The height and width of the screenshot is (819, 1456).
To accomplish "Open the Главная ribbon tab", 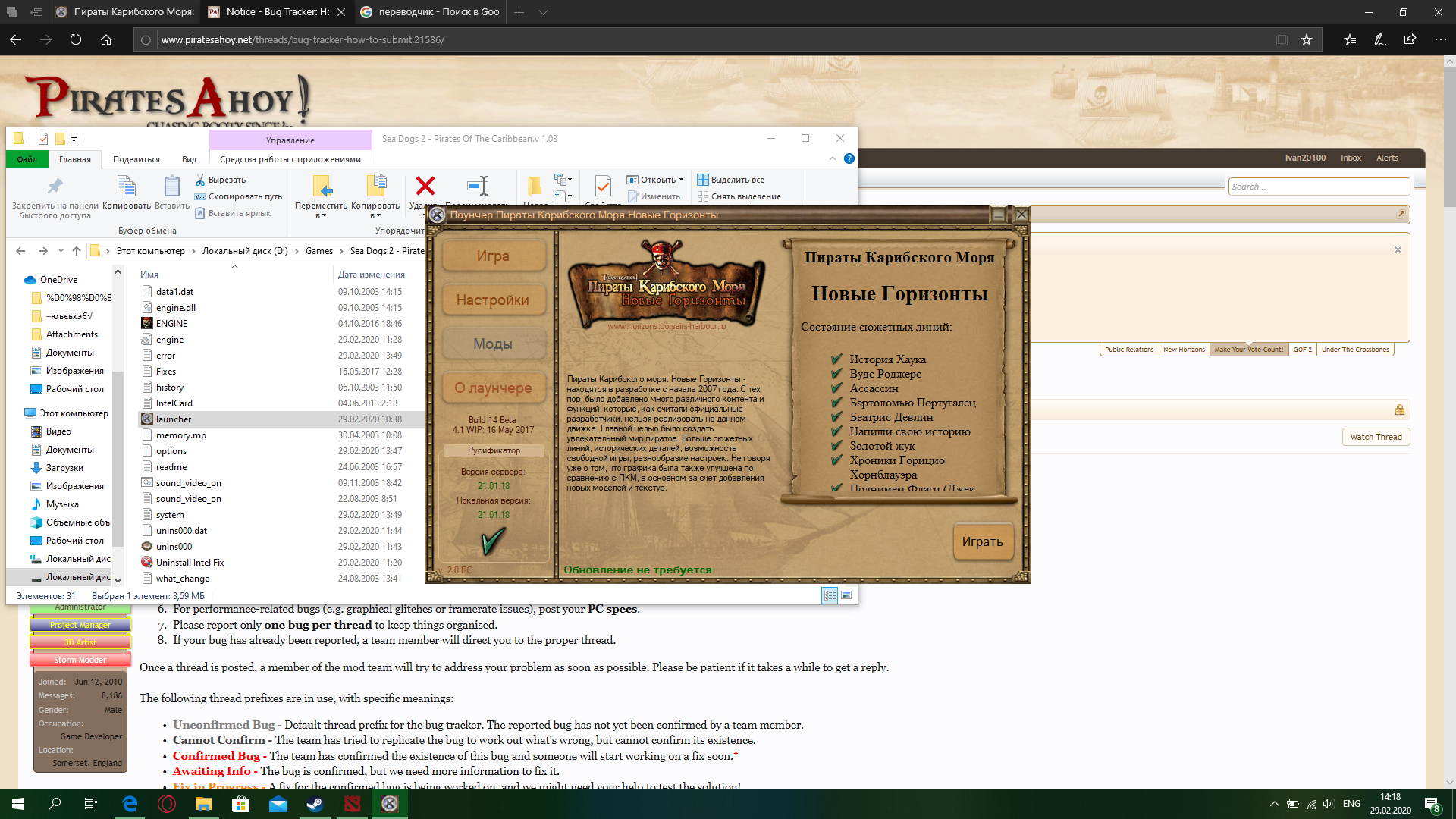I will 75,159.
